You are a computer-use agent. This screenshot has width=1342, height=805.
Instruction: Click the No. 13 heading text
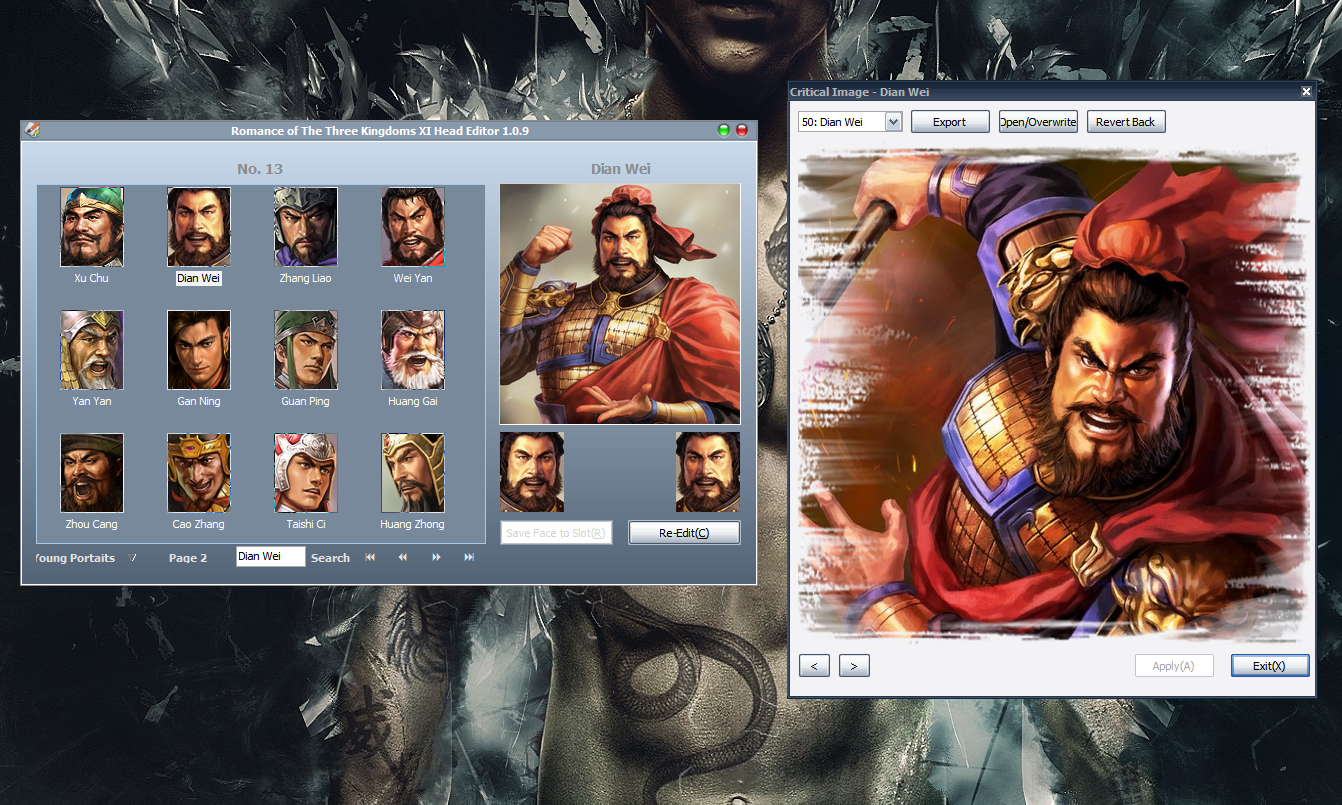(x=260, y=169)
